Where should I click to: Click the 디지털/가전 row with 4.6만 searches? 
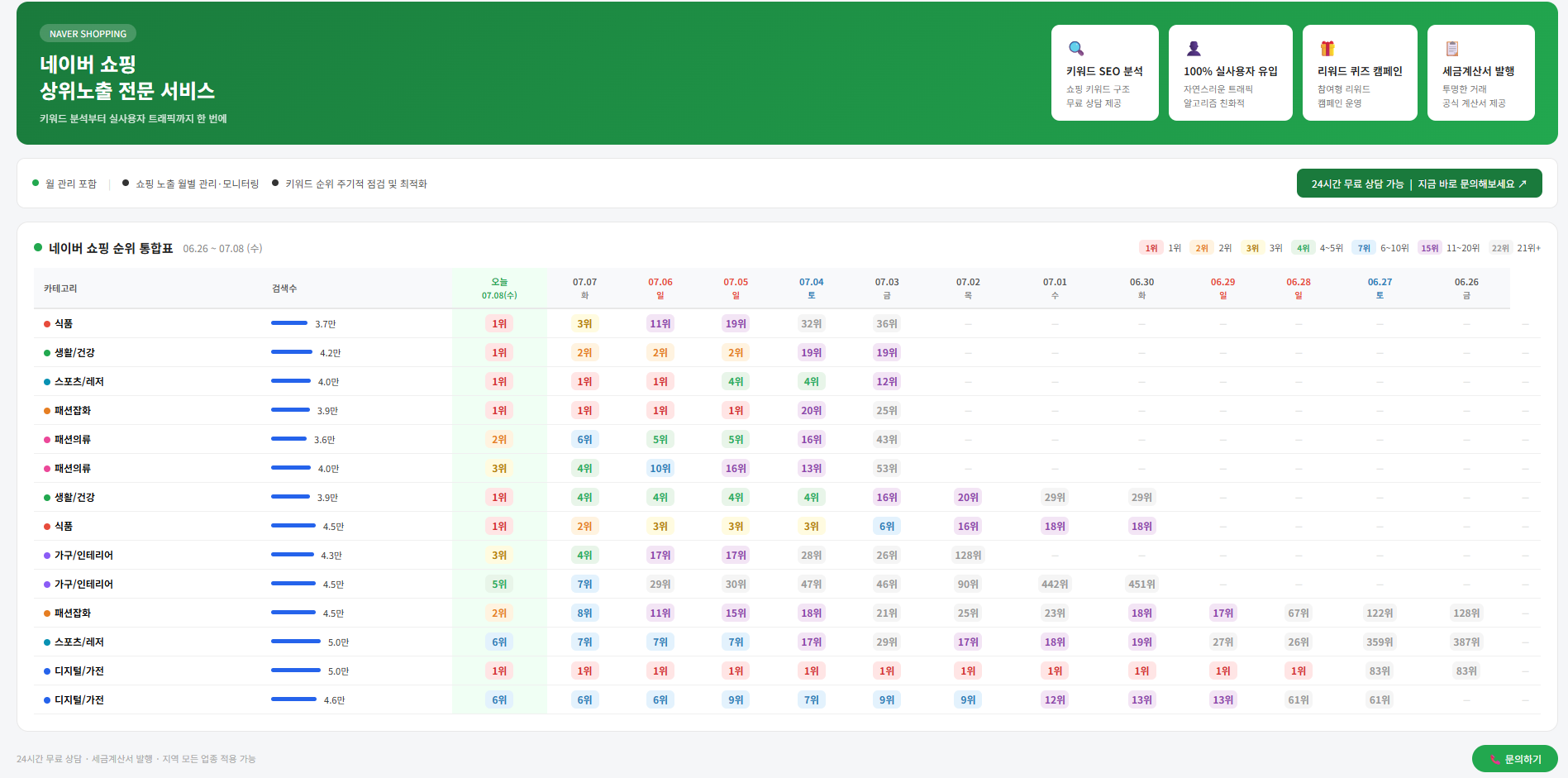pos(787,699)
